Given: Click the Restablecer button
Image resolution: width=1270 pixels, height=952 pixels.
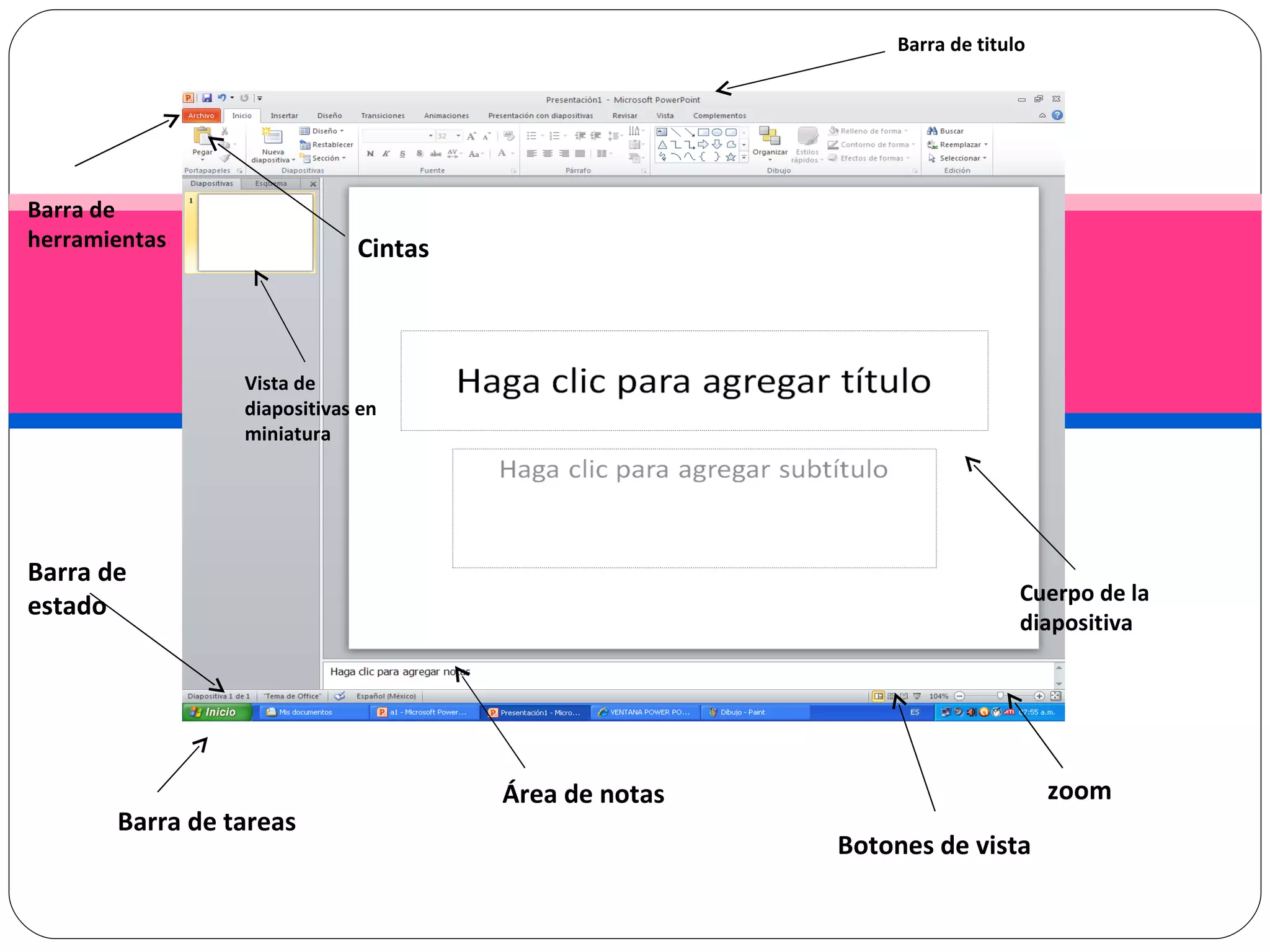Looking at the screenshot, I should tap(326, 144).
